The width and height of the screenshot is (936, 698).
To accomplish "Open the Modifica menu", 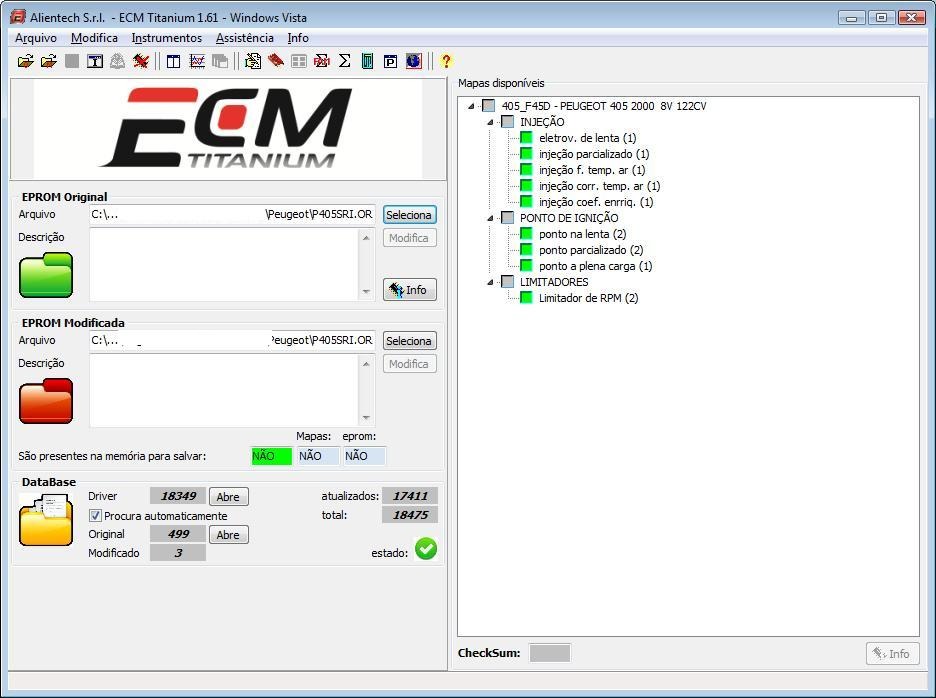I will point(94,38).
